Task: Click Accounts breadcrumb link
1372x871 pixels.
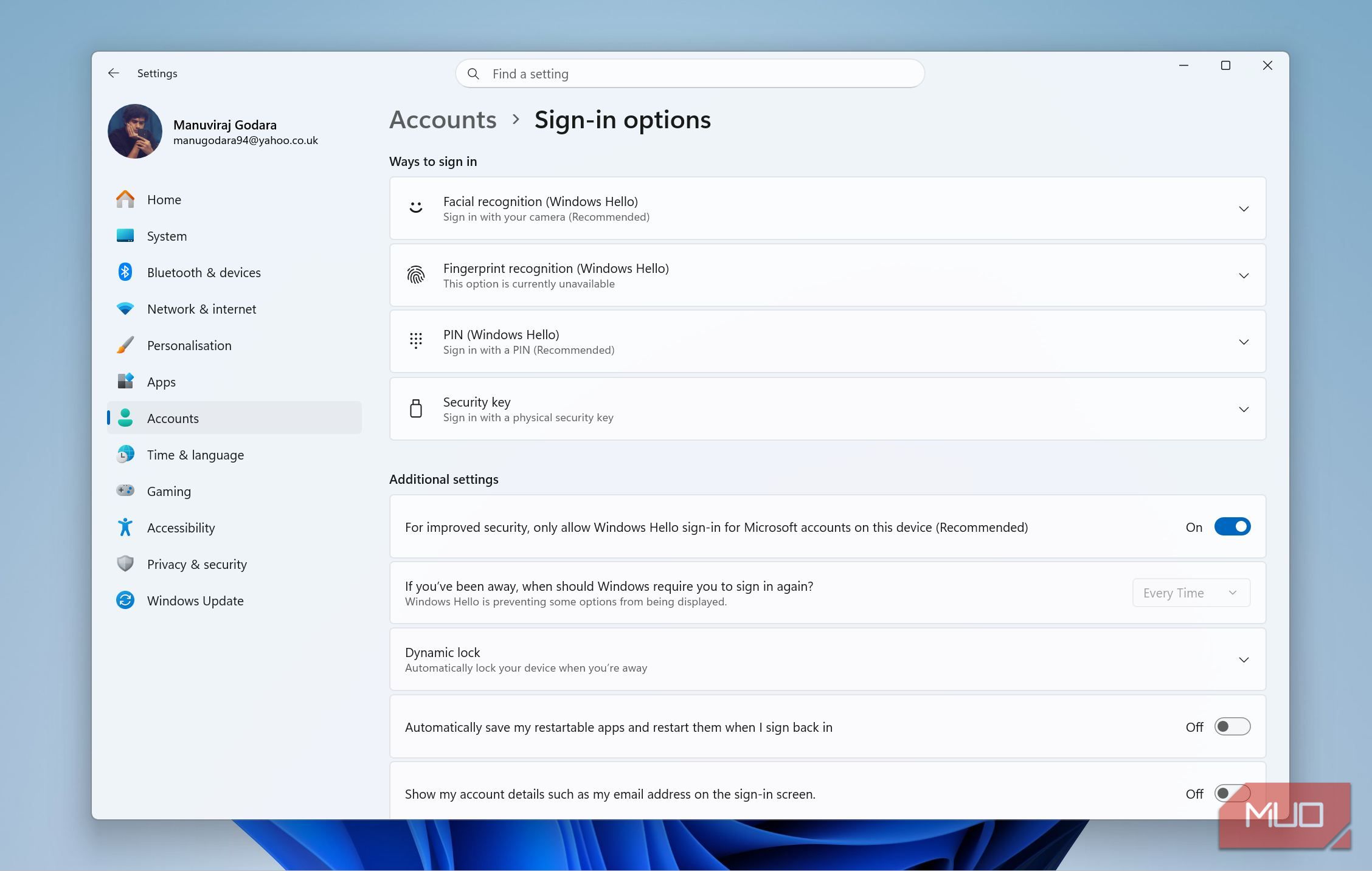Action: (443, 120)
